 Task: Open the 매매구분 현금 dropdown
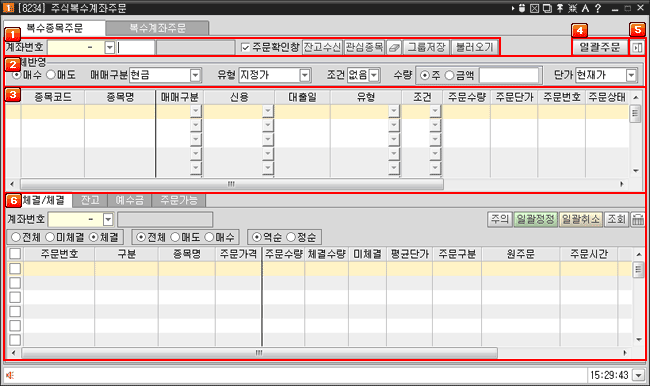(x=195, y=75)
